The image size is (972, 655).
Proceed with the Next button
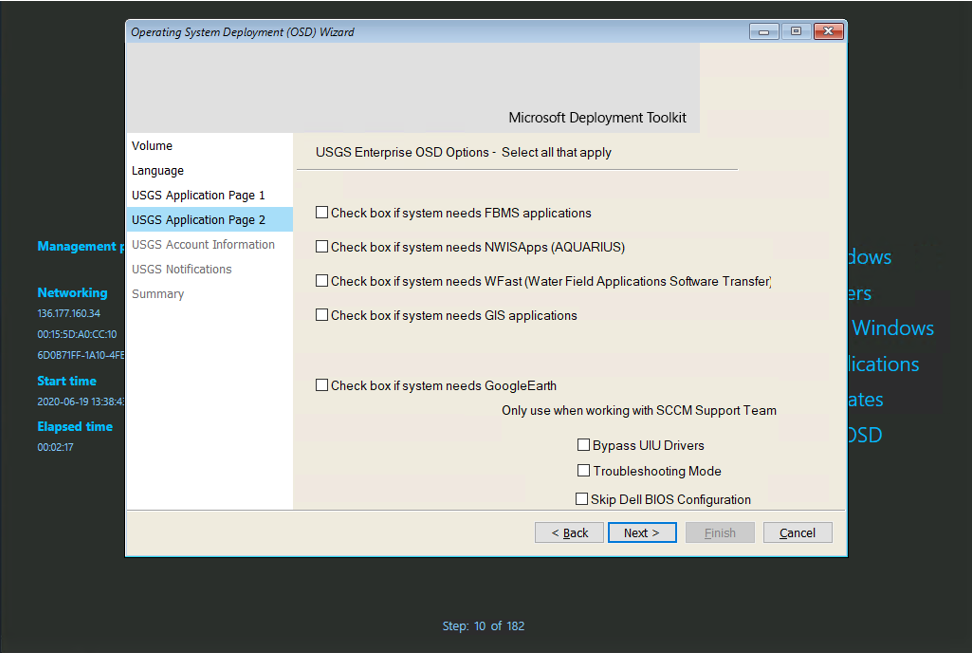[x=642, y=533]
